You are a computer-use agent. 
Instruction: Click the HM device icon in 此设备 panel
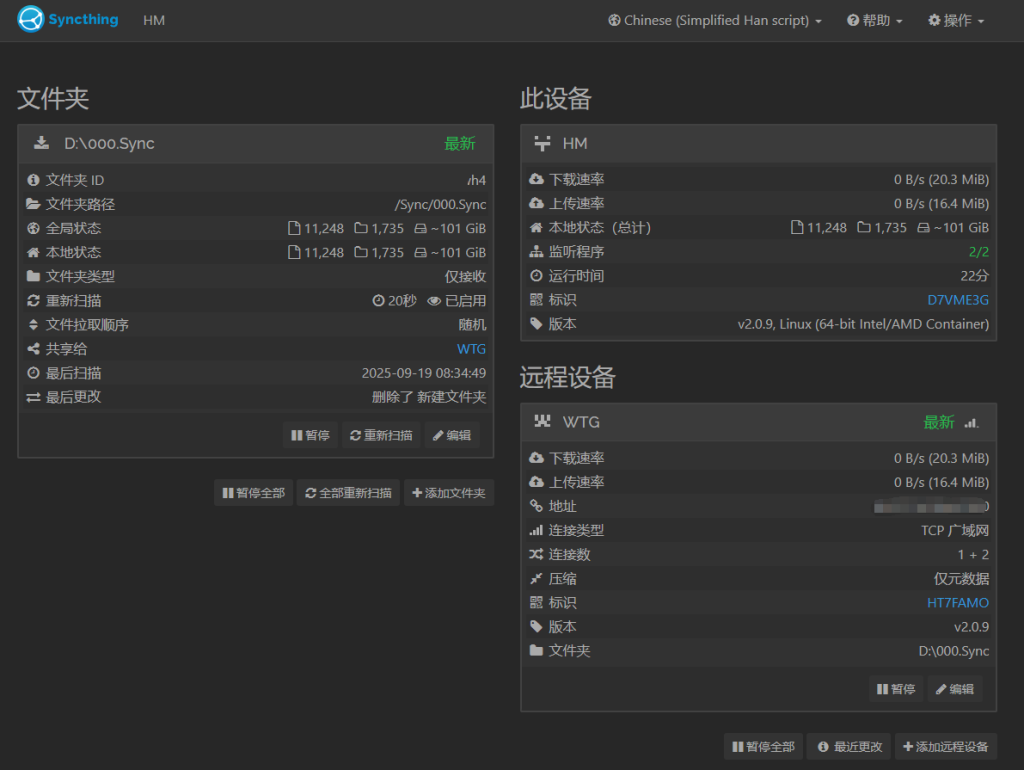point(543,143)
